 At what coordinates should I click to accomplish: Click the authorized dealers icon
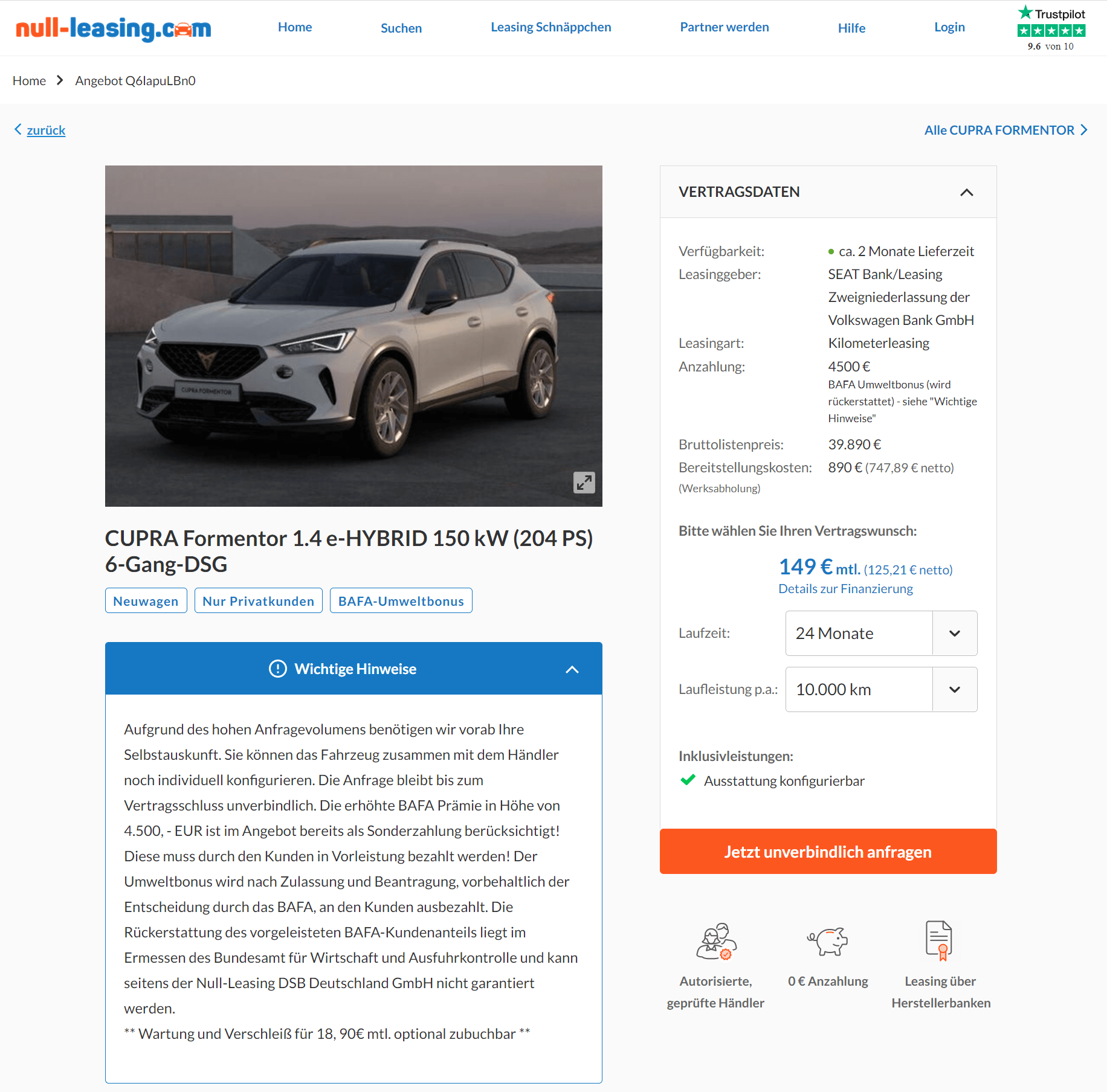(716, 941)
